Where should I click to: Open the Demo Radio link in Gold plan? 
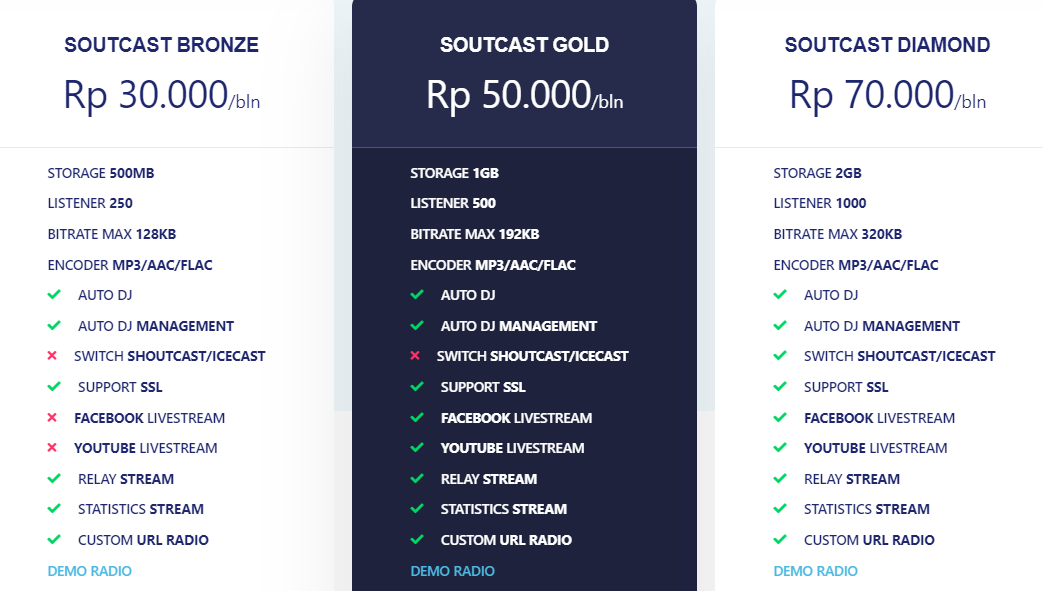[x=452, y=570]
